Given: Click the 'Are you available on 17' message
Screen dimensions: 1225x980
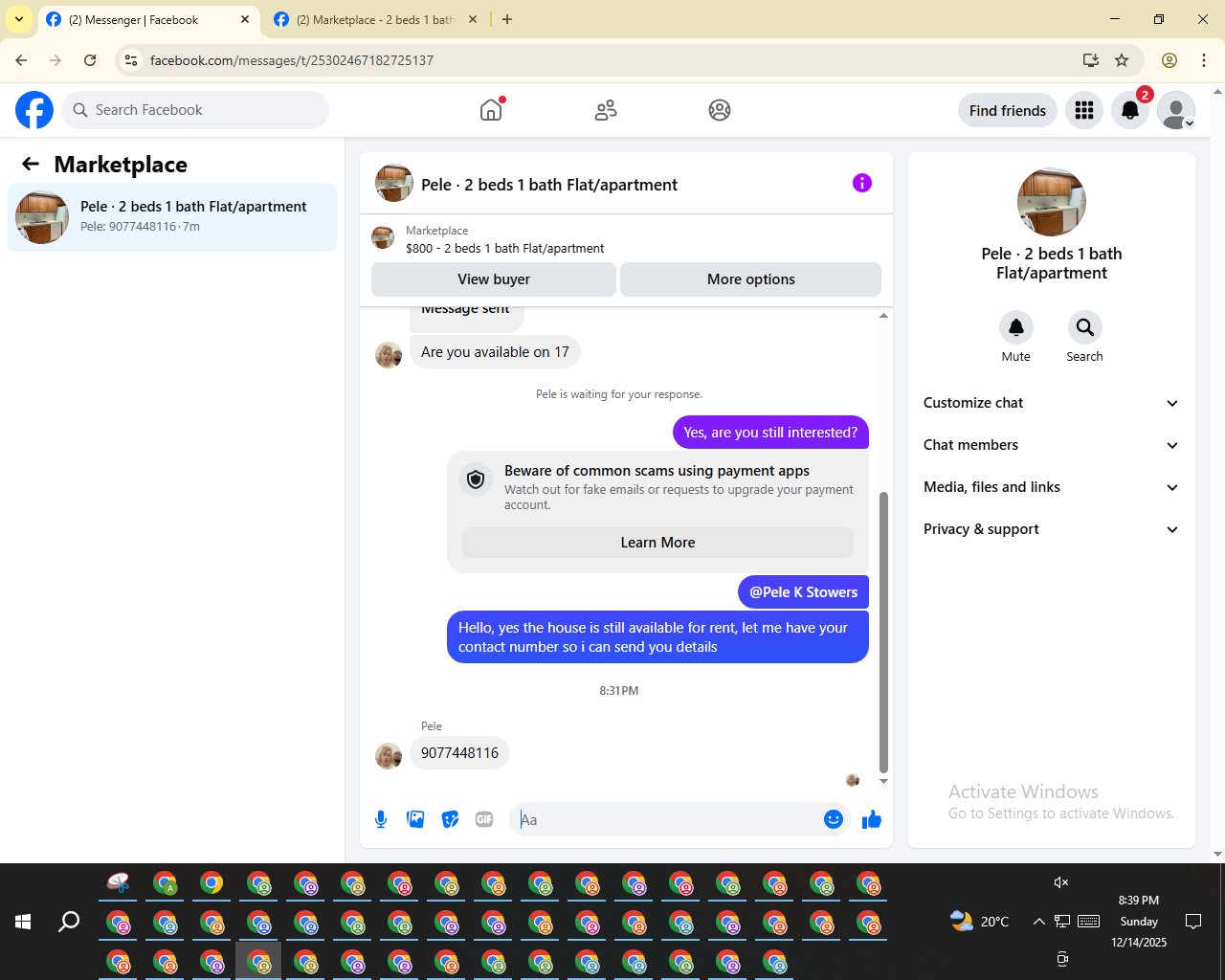Looking at the screenshot, I should tap(495, 352).
